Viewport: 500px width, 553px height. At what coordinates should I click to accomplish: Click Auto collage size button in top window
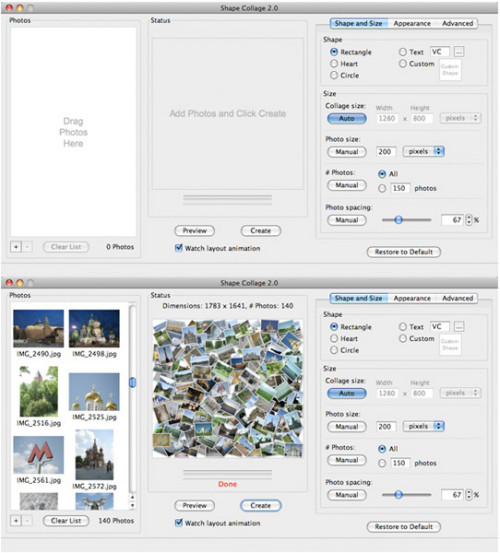tap(347, 118)
